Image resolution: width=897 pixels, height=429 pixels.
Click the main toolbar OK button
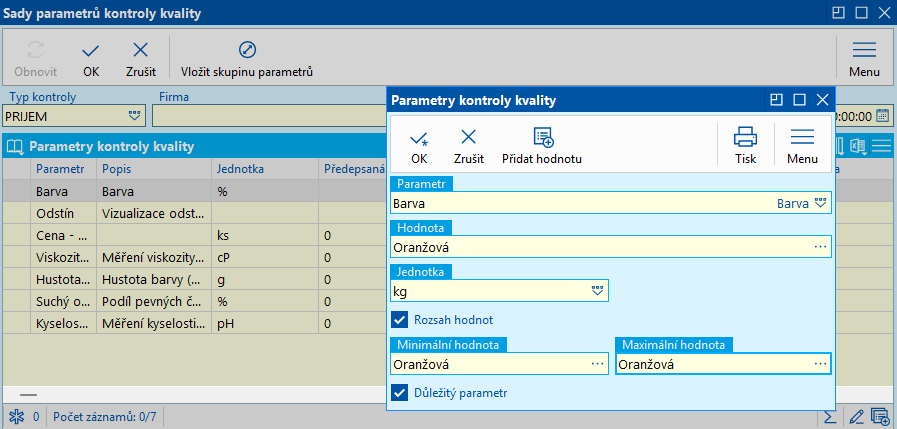(91, 57)
